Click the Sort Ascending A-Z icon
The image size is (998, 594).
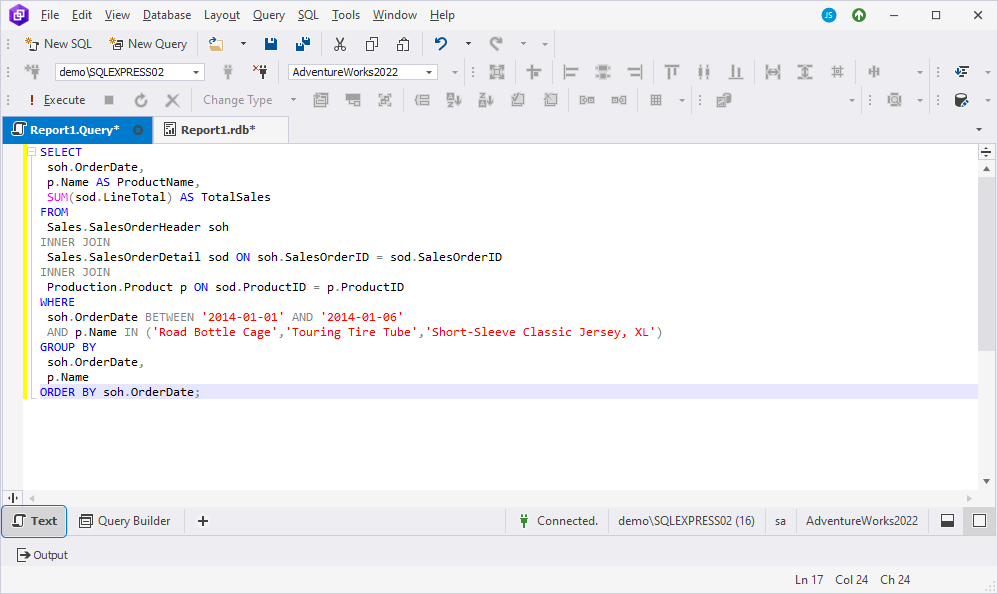(454, 100)
